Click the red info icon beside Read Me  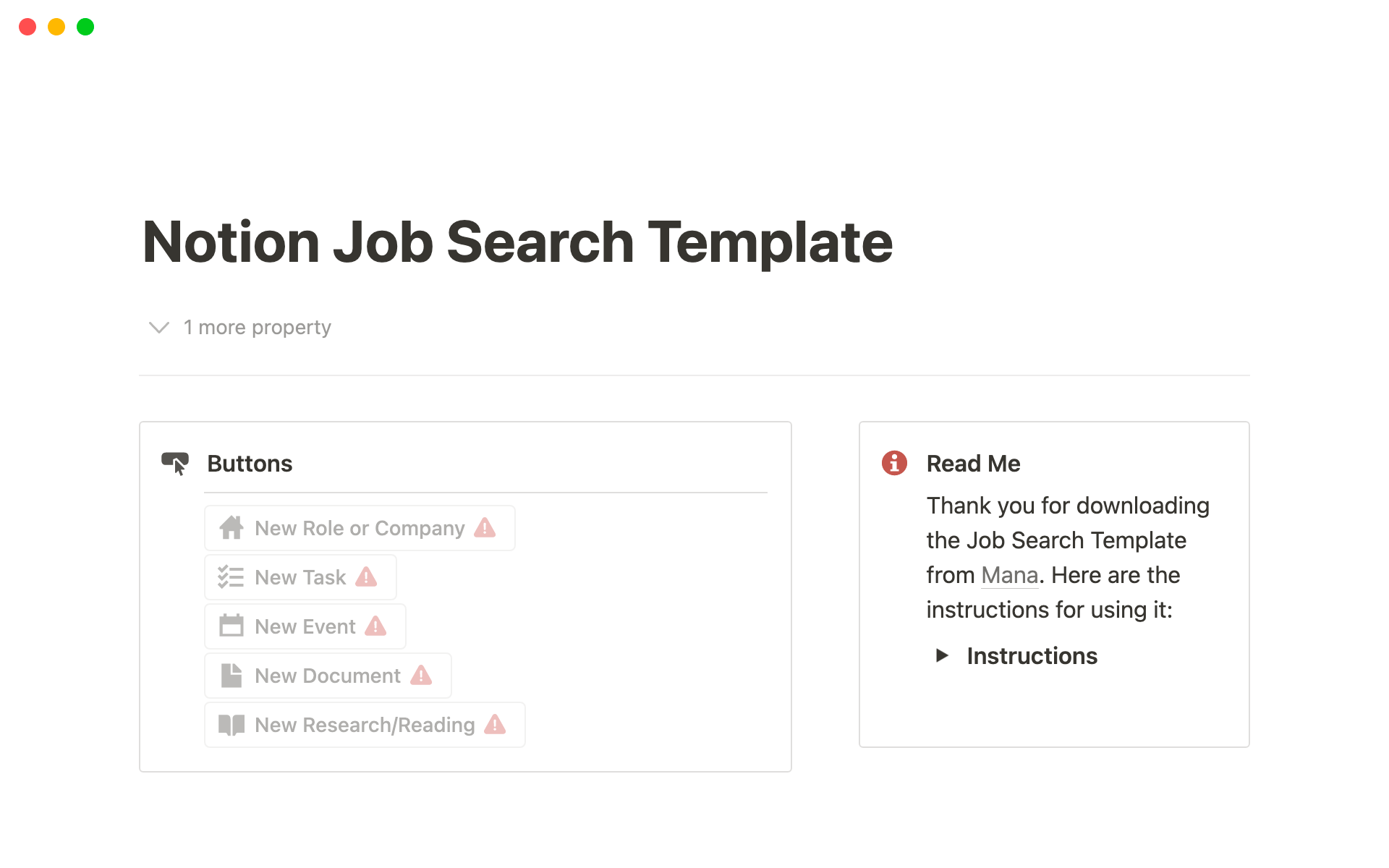[x=894, y=463]
